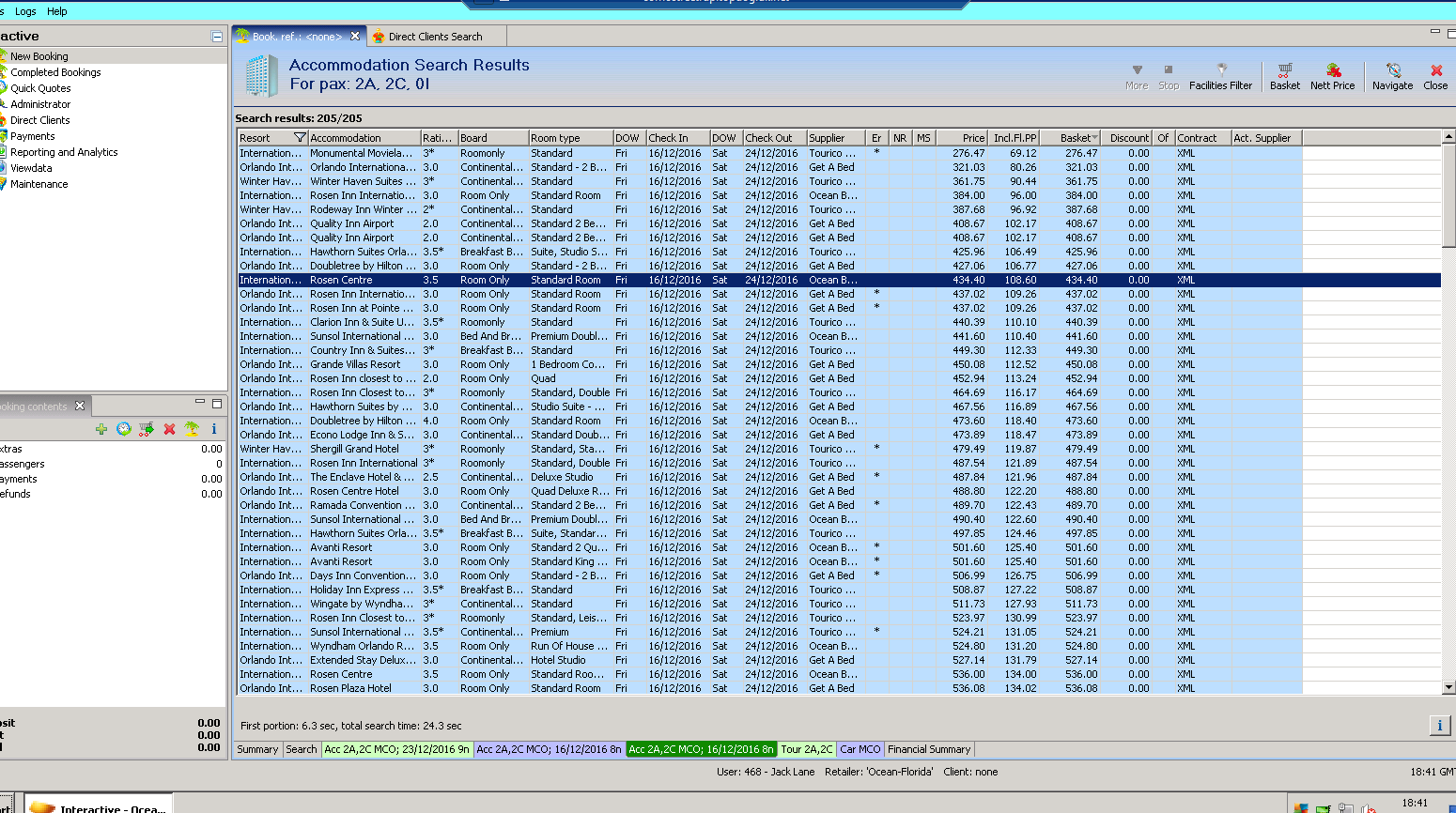The width and height of the screenshot is (1456, 813).
Task: Sort by the Basket column header arrow
Action: pos(1093,138)
